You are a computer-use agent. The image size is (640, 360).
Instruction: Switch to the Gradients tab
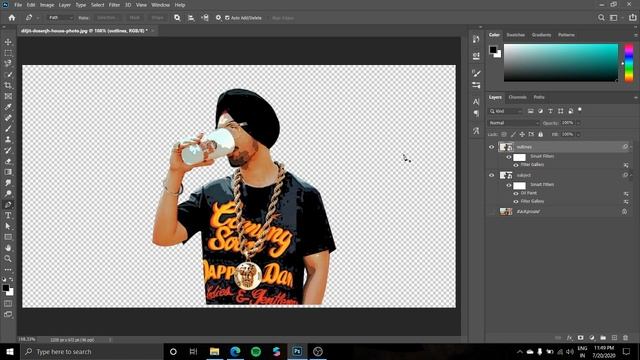542,35
